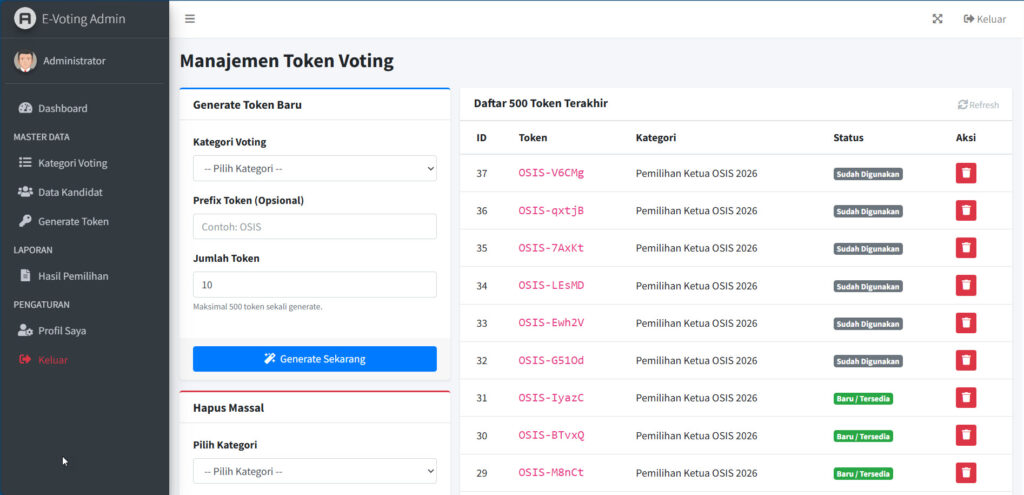Click the E-Voting Admin logo icon

(25, 19)
